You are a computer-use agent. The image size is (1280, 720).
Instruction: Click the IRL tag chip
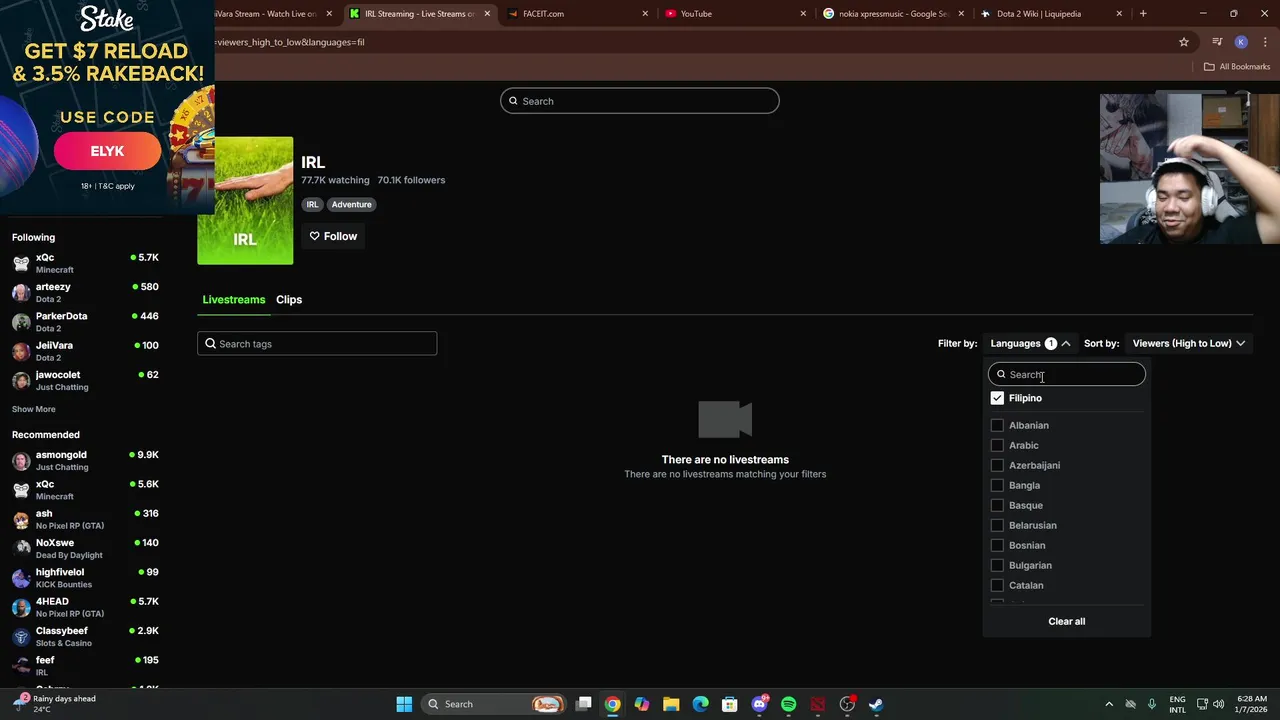[x=313, y=204]
